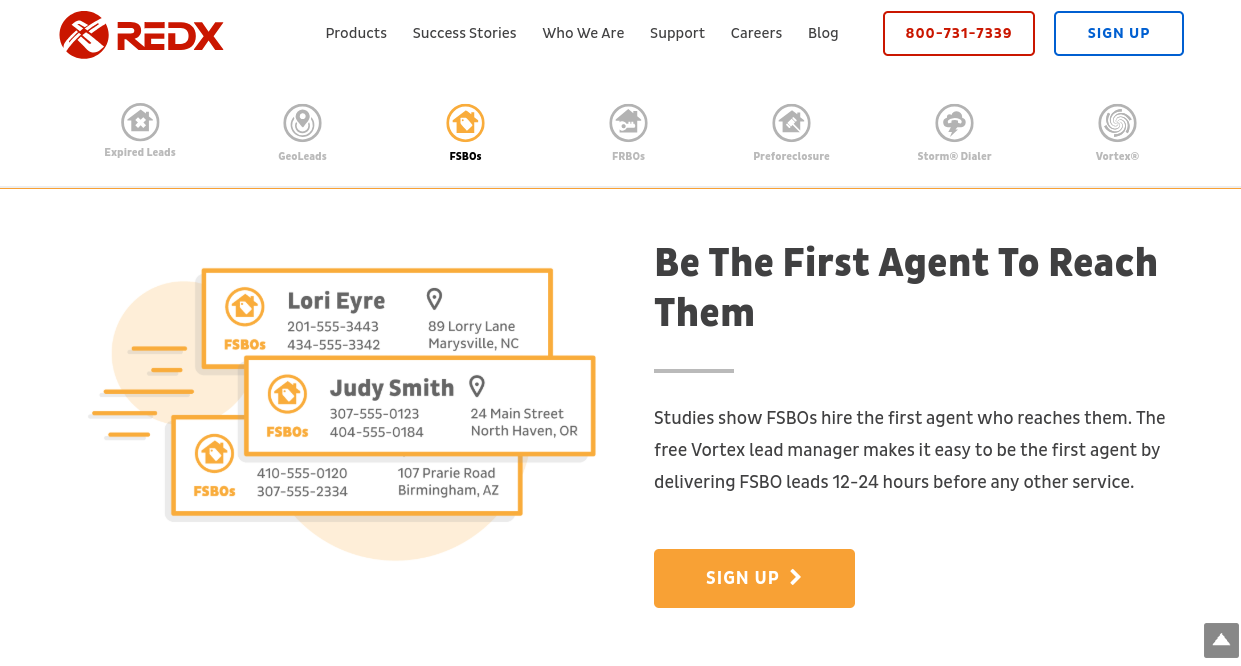Click the Expired Leads house icon
The image size is (1241, 666).
140,123
